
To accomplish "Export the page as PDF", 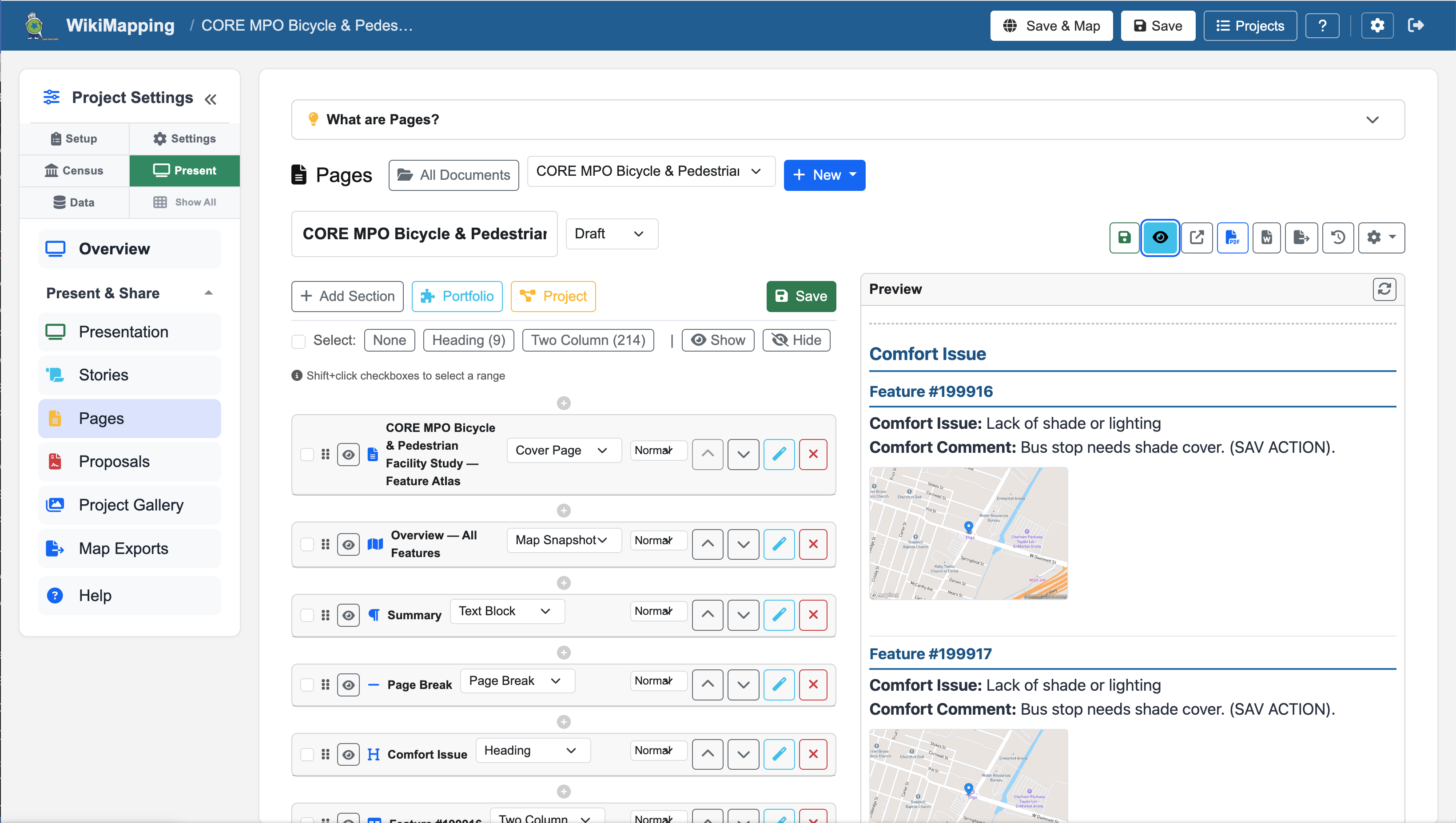I will pos(1233,237).
